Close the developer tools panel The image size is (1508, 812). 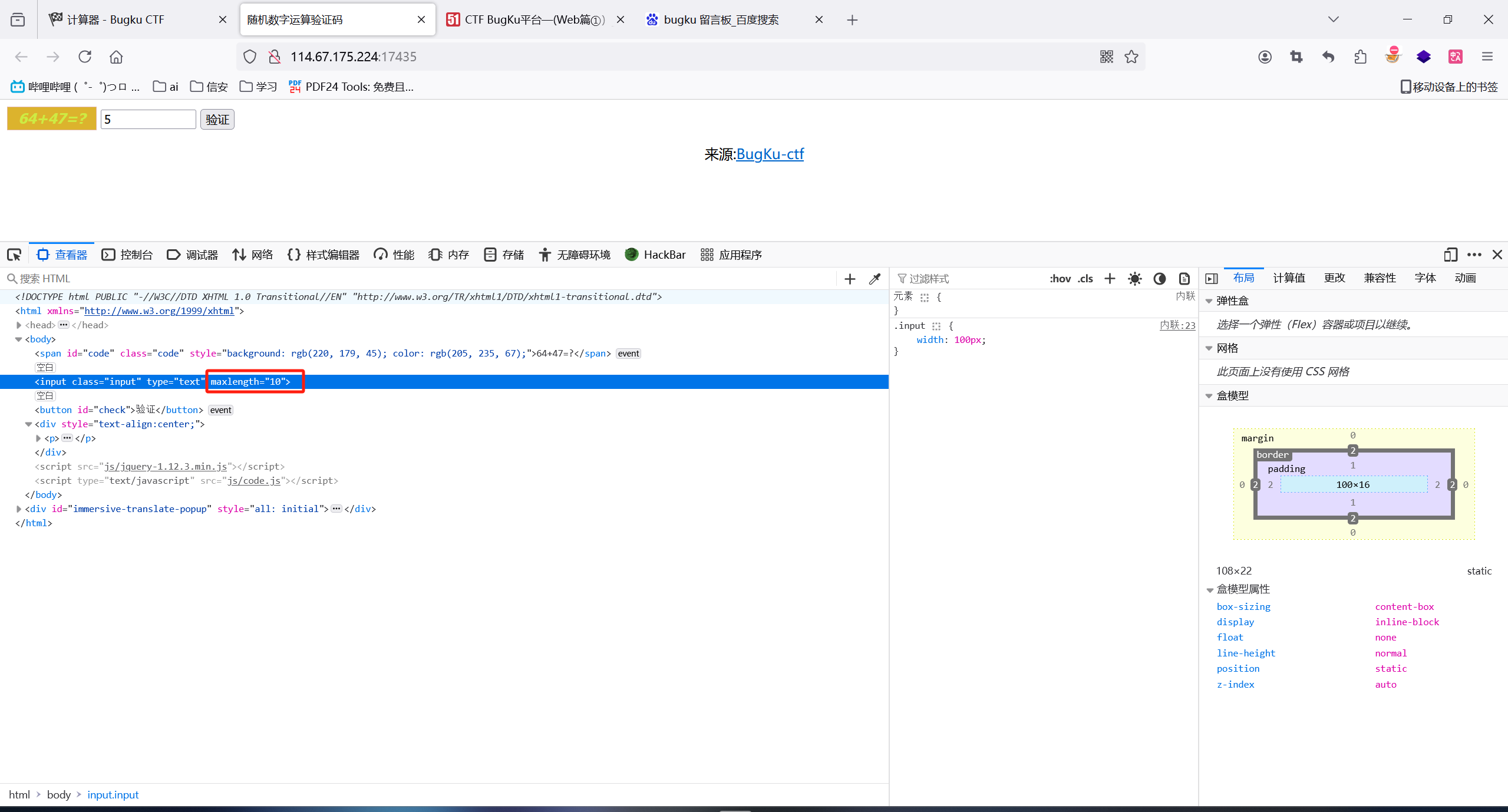tap(1497, 255)
